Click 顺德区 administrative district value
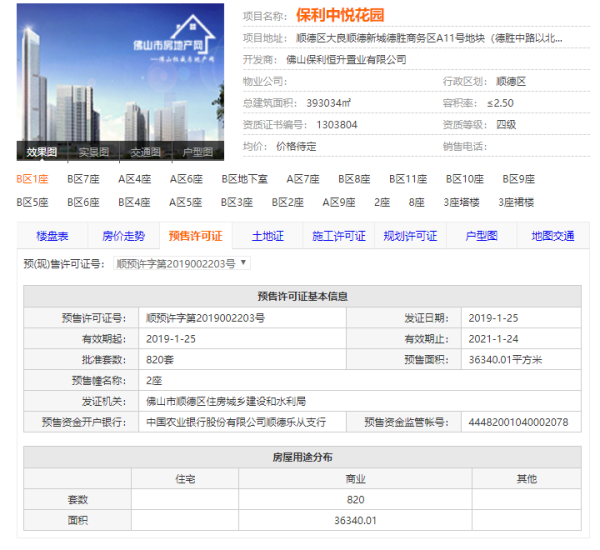The image size is (600, 550). (x=511, y=81)
